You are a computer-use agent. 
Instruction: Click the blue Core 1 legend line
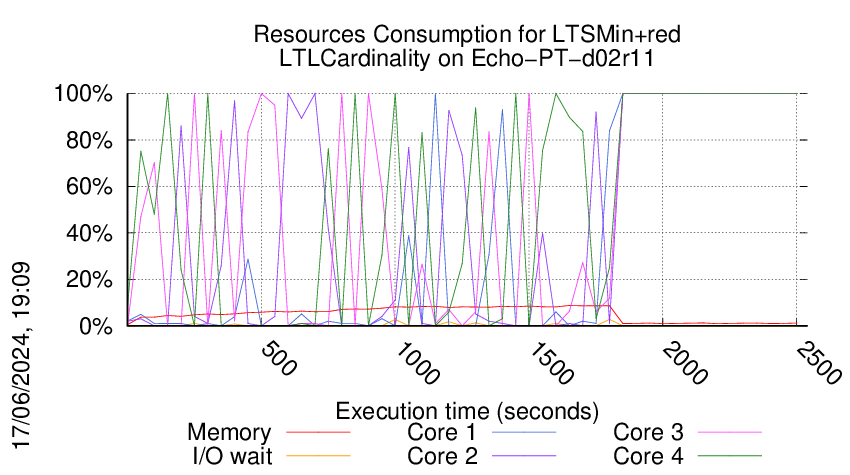524,433
